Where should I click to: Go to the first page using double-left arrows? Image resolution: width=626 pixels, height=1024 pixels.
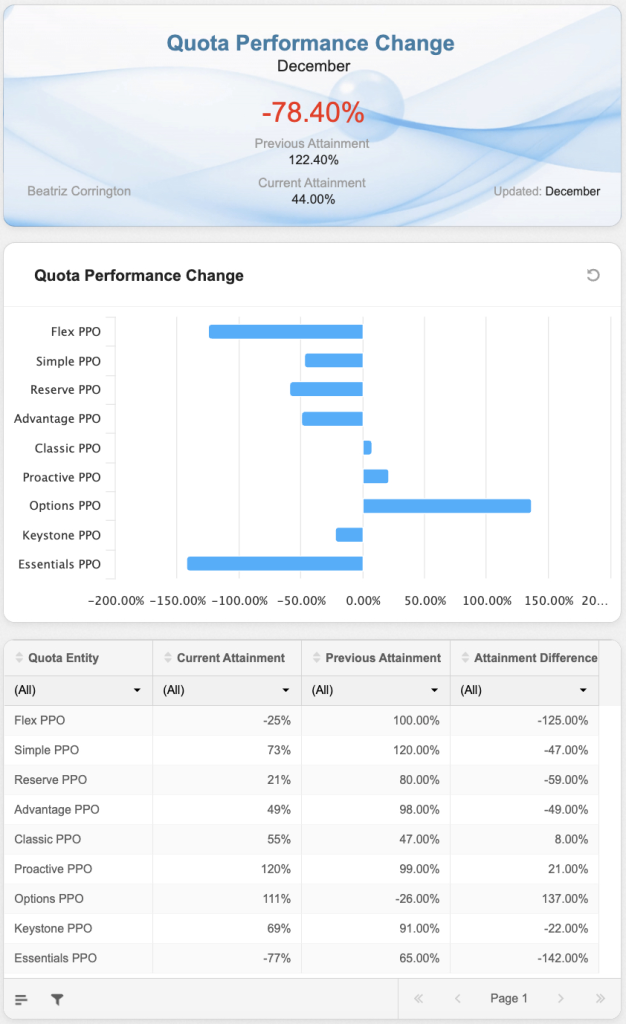(x=418, y=998)
